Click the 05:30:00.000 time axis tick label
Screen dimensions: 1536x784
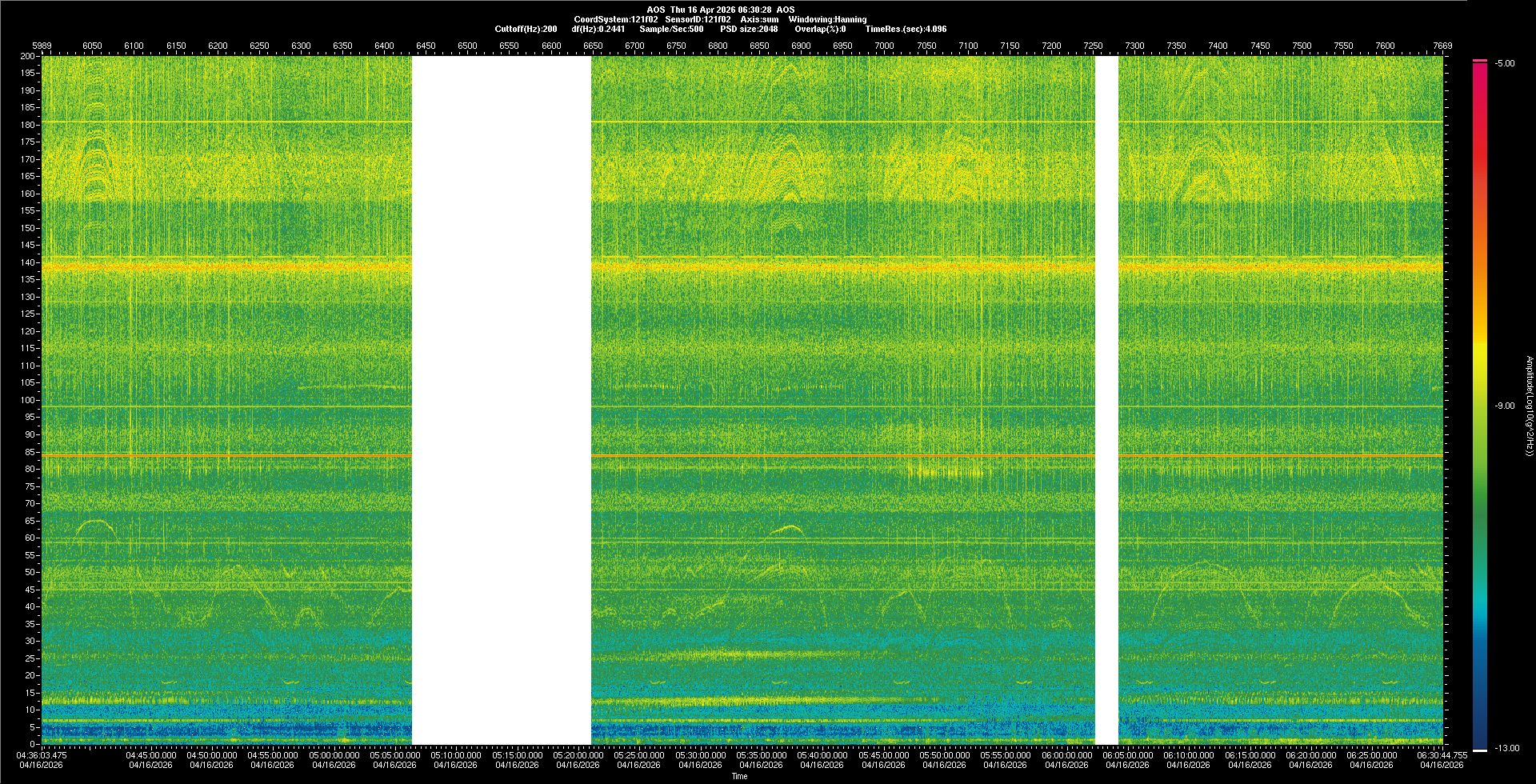[x=700, y=755]
